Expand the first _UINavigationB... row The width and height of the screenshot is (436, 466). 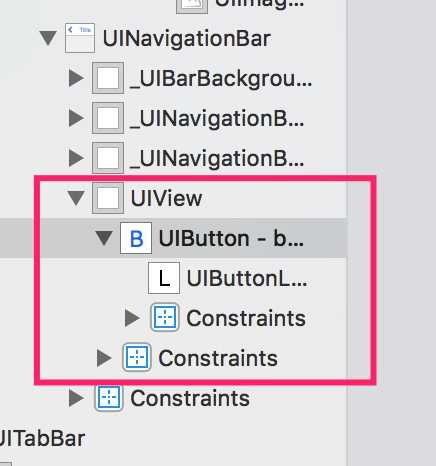(x=76, y=118)
